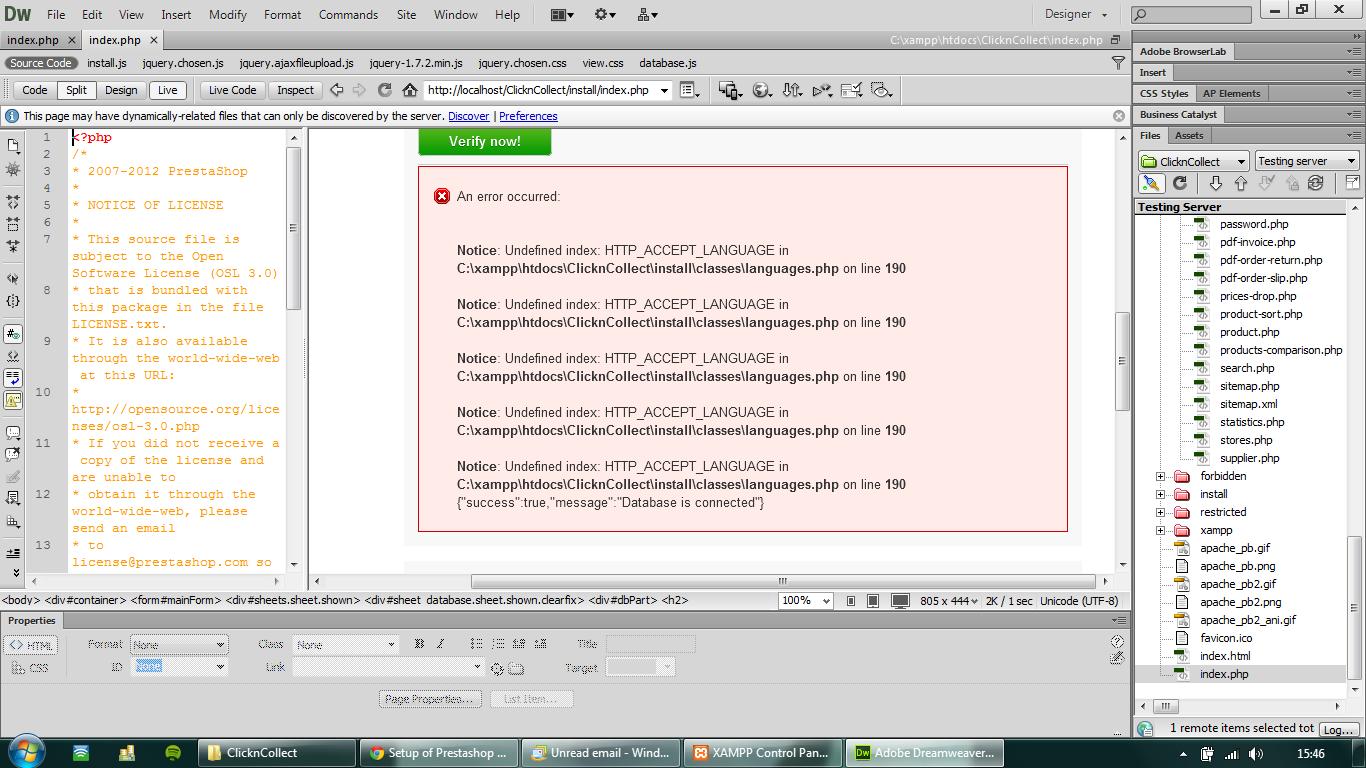The image size is (1366, 768).
Task: Click the Preferences link
Action: click(528, 116)
